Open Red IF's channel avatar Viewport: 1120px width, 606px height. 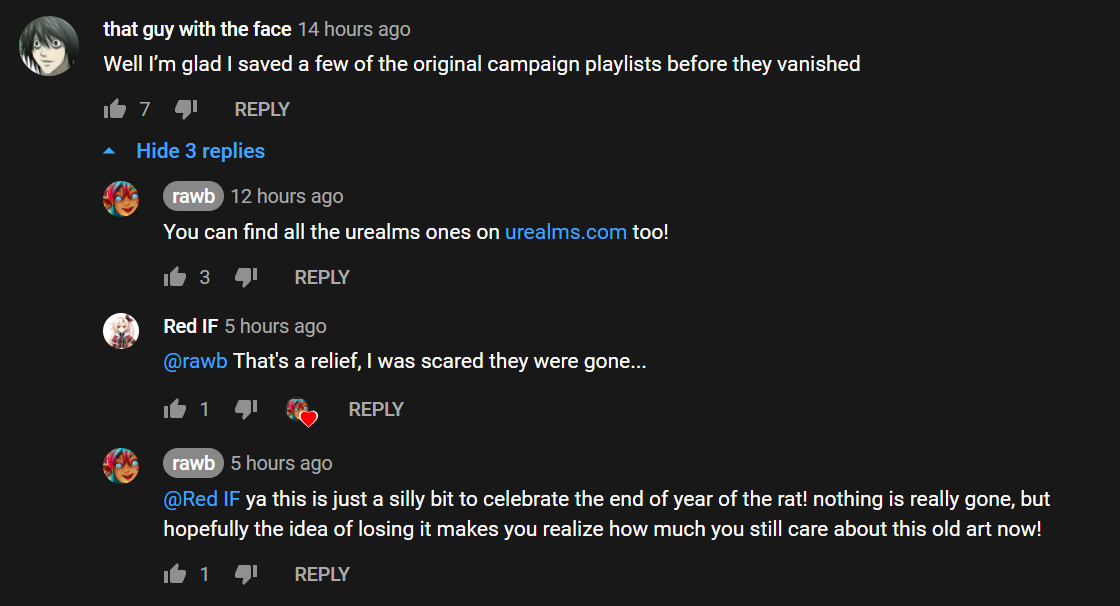tap(121, 330)
